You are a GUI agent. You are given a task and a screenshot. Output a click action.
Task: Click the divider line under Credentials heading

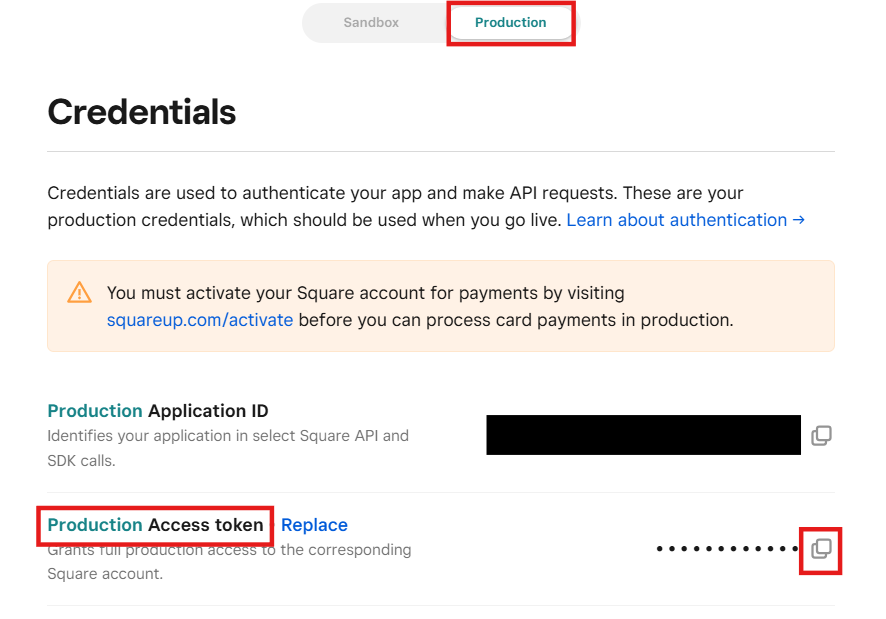(x=441, y=152)
